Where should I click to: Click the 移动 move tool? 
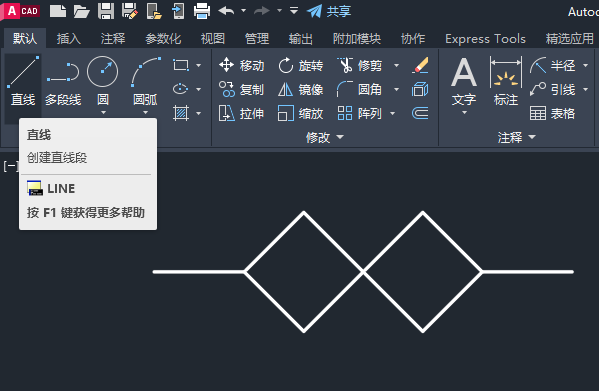click(x=241, y=65)
